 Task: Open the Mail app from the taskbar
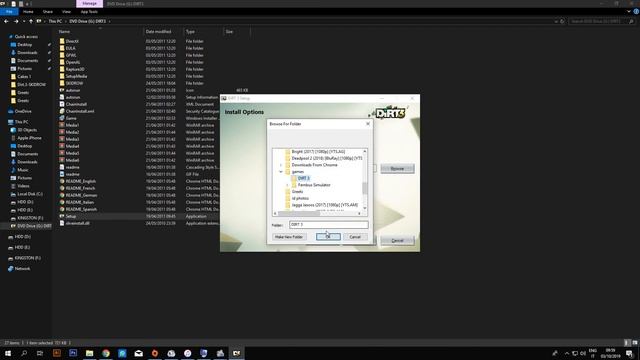pyautogui.click(x=138, y=353)
